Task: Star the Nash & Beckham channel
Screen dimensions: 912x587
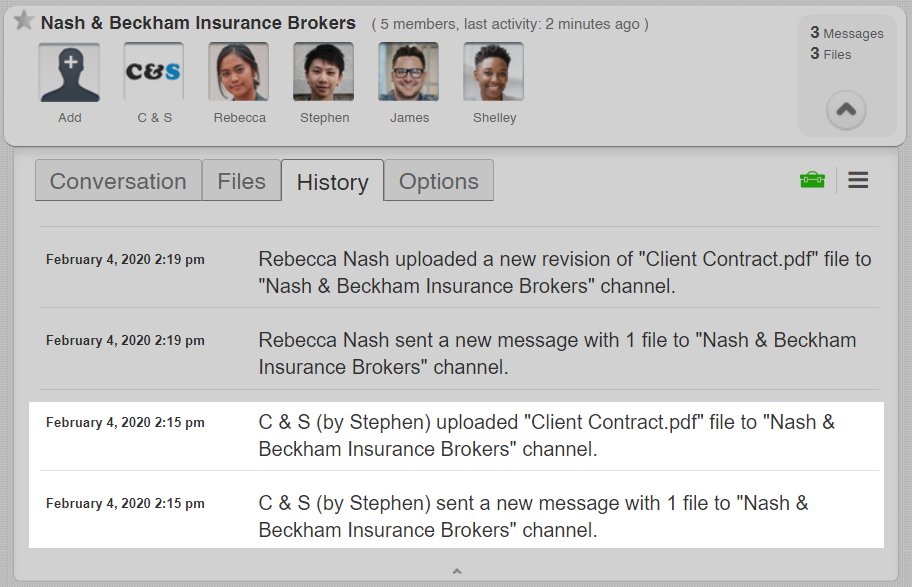Action: pos(24,22)
